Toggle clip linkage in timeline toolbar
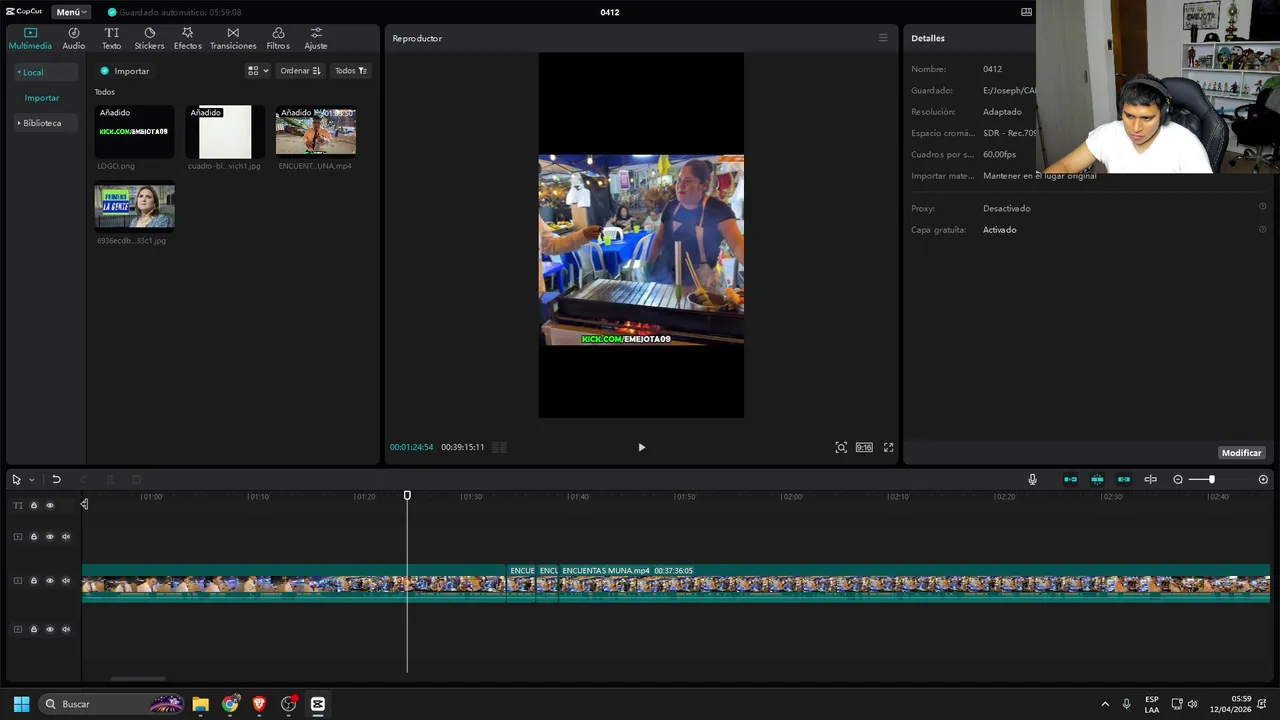 (1124, 480)
